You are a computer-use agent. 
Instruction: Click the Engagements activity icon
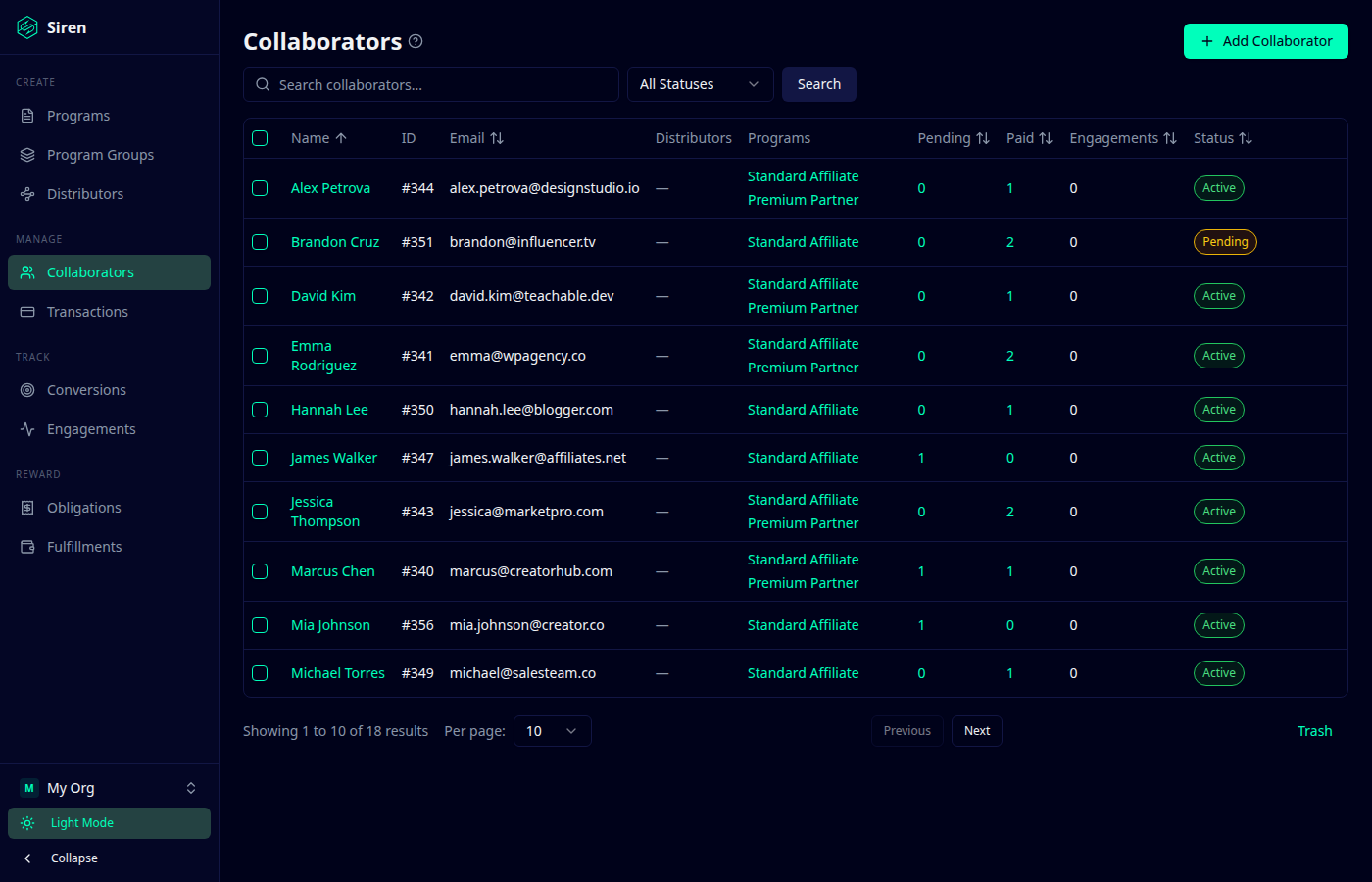[x=27, y=429]
